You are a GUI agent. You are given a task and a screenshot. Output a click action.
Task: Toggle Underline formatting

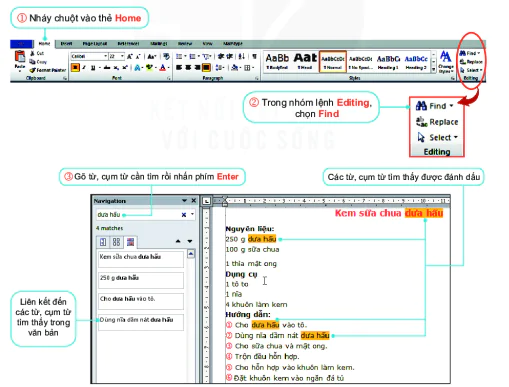click(93, 68)
